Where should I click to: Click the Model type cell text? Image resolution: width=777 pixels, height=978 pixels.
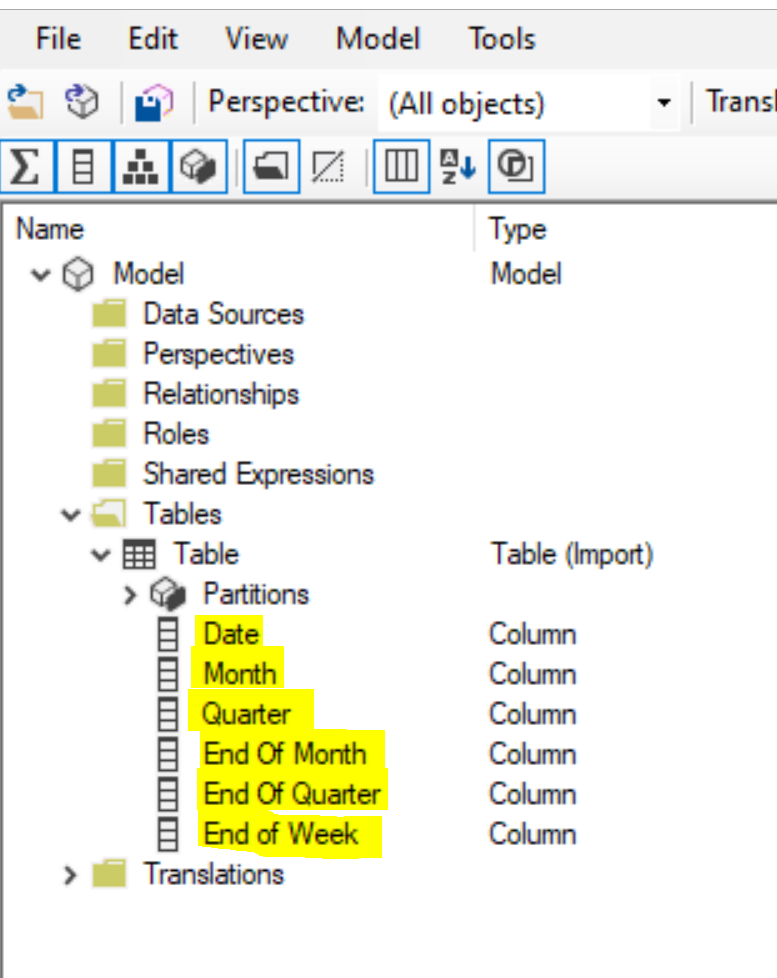click(x=526, y=274)
